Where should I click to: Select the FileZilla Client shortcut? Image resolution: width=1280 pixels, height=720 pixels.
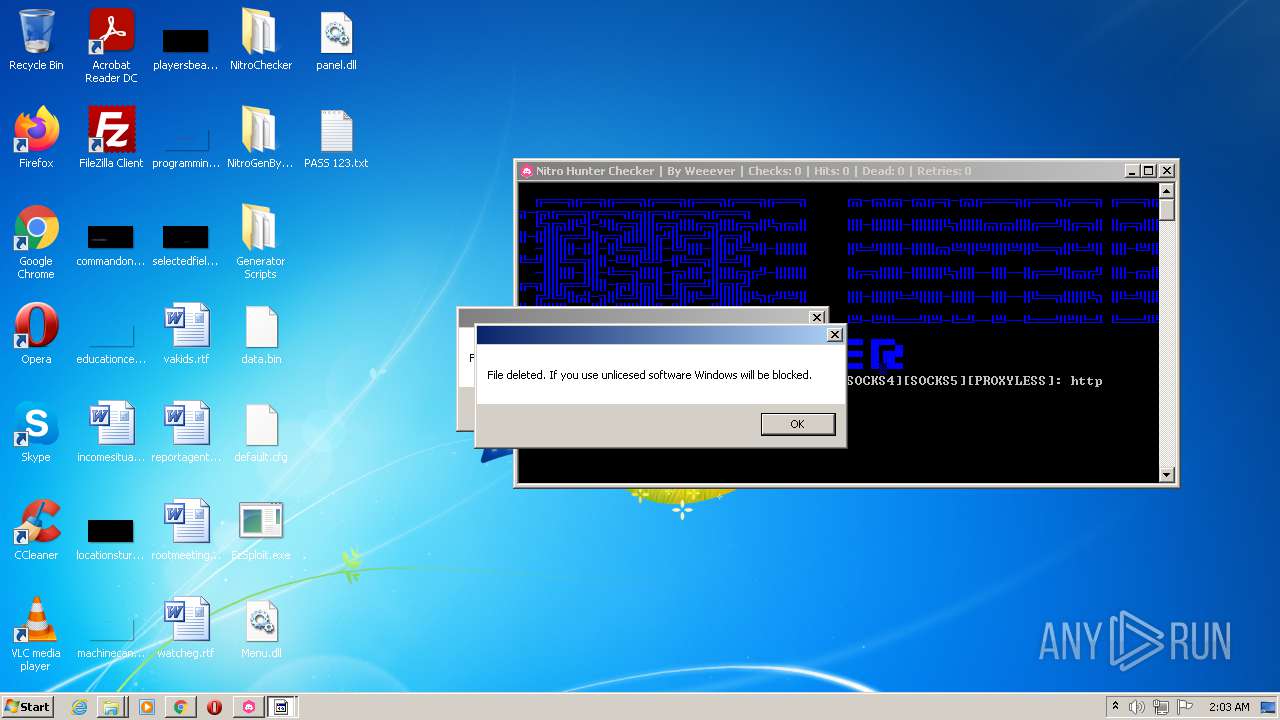pos(111,138)
